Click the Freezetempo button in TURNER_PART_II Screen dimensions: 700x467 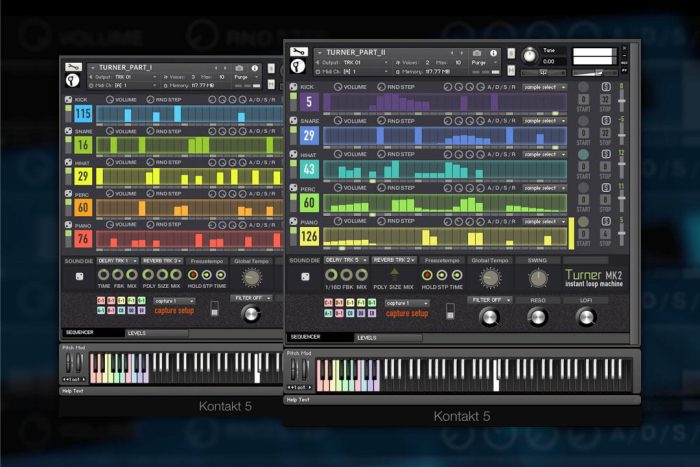point(442,260)
